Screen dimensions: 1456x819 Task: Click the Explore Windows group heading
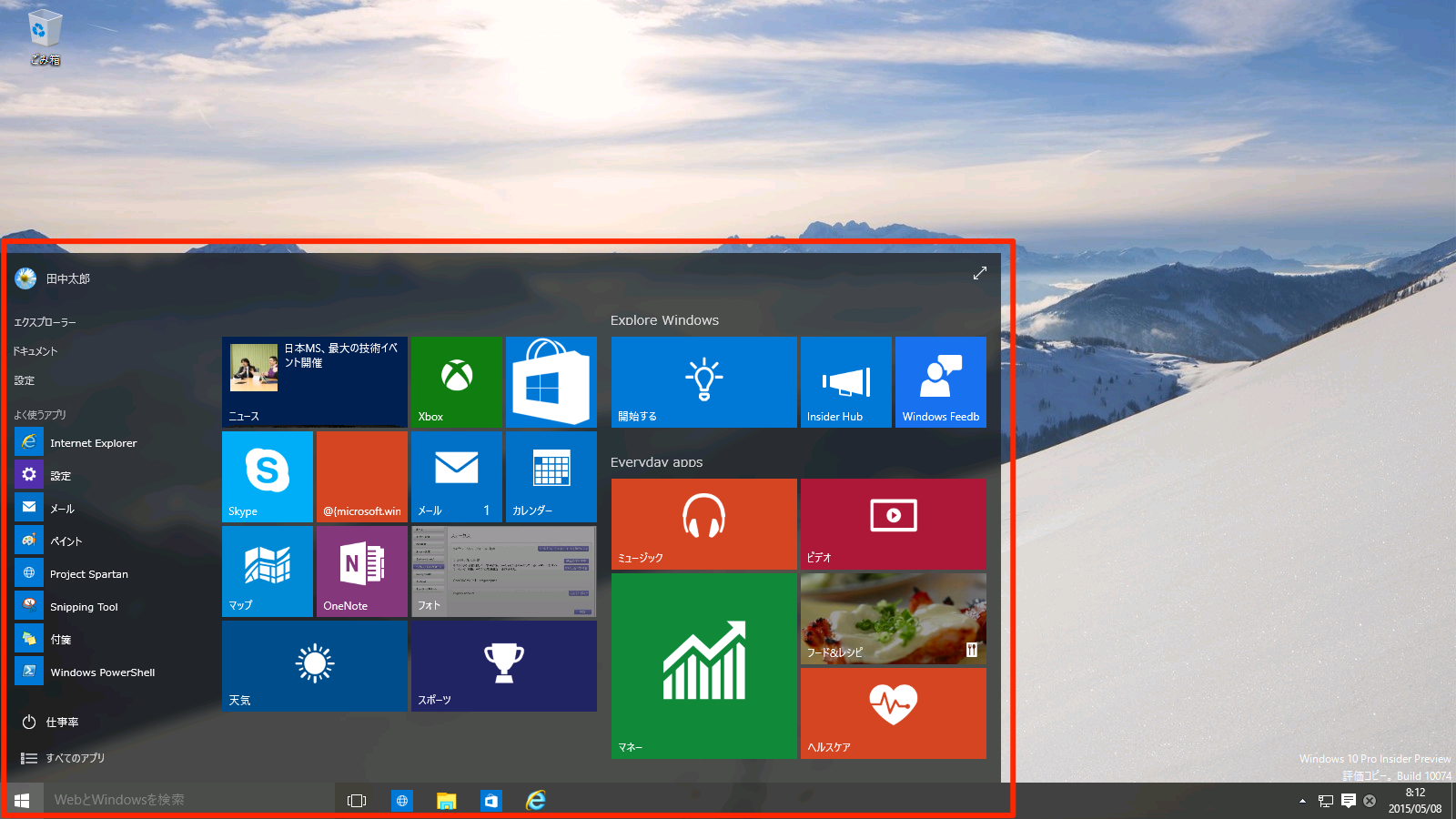click(x=664, y=320)
